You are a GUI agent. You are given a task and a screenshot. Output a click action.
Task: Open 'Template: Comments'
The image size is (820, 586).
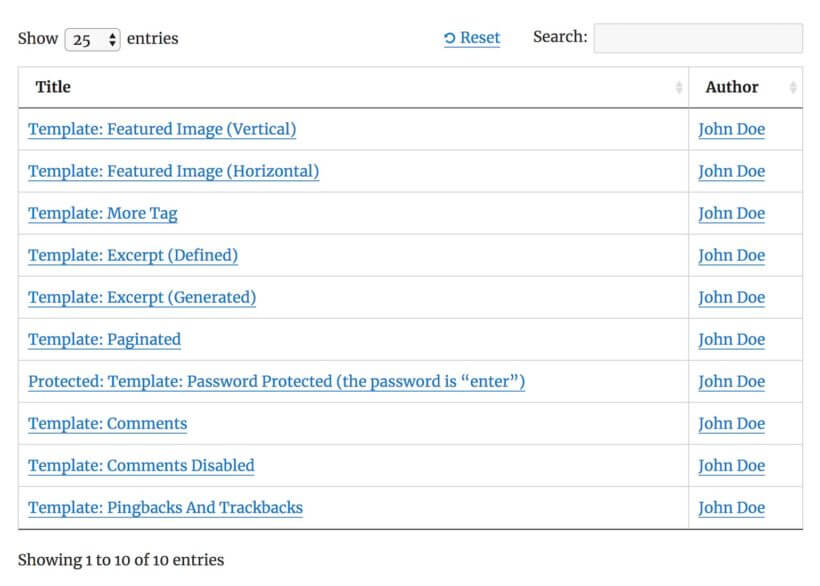point(107,423)
